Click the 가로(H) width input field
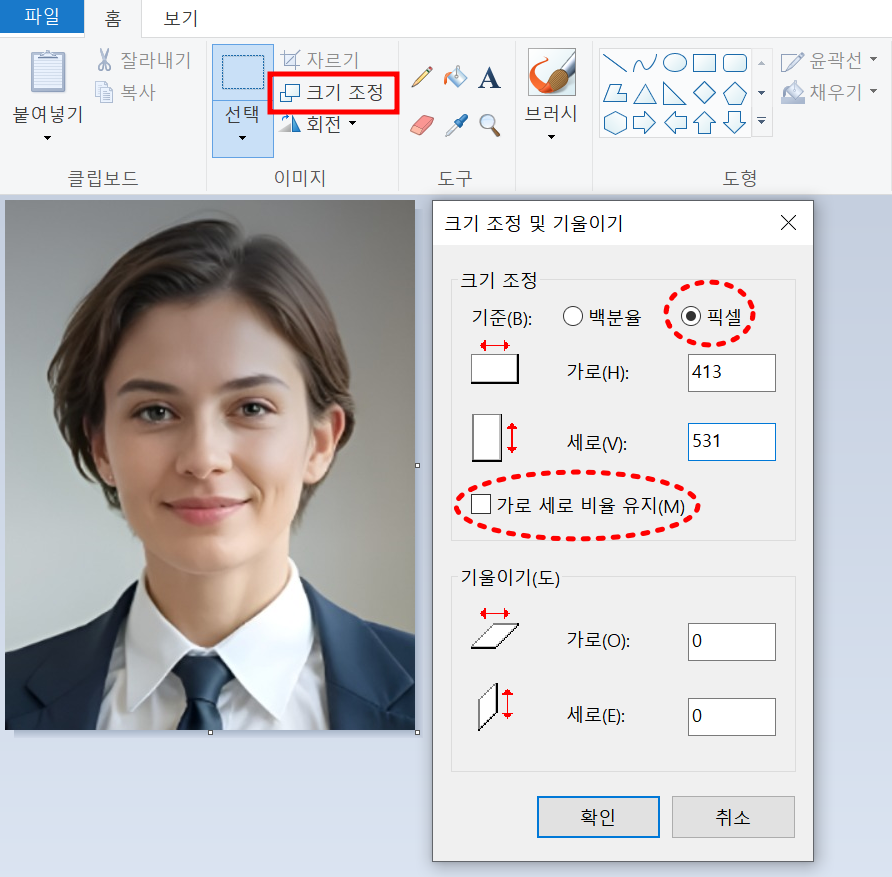Image resolution: width=892 pixels, height=877 pixels. point(731,372)
